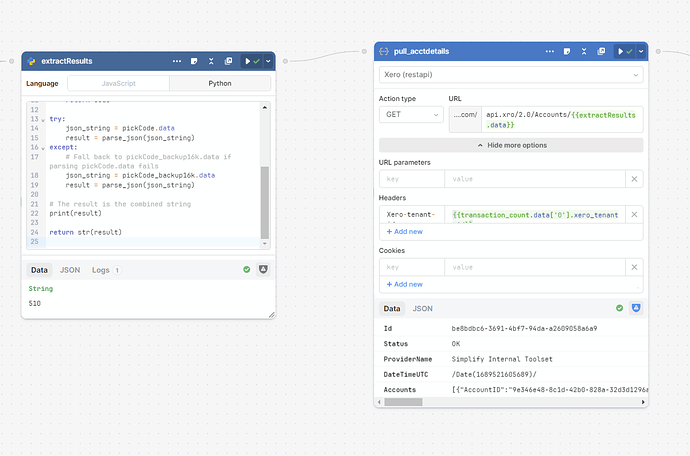Click the extractResults output connector node
The image size is (690, 456).
285,61
